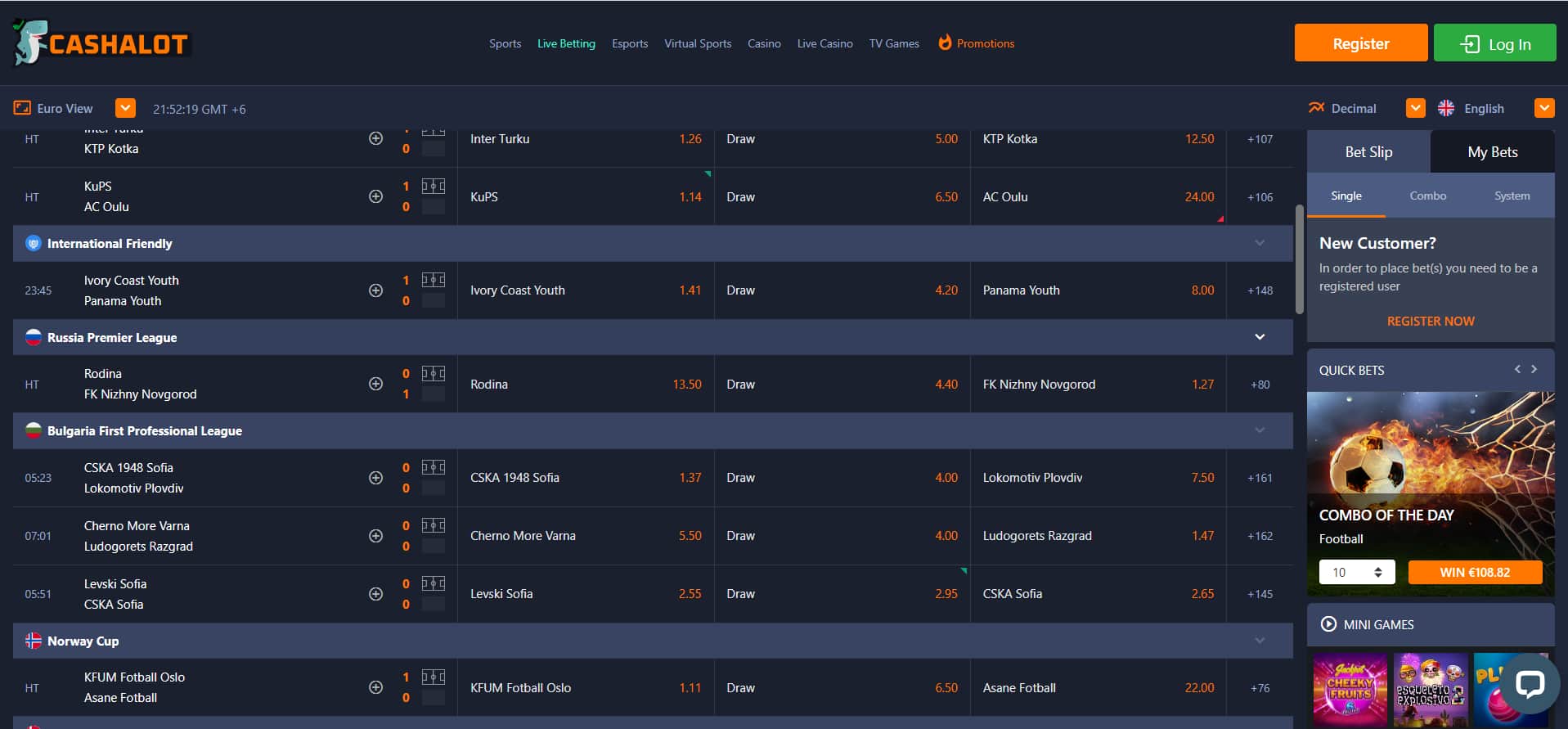This screenshot has width=1568, height=729.
Task: Expand +148 markets for Ivory Coast Youth
Action: pyautogui.click(x=1260, y=290)
